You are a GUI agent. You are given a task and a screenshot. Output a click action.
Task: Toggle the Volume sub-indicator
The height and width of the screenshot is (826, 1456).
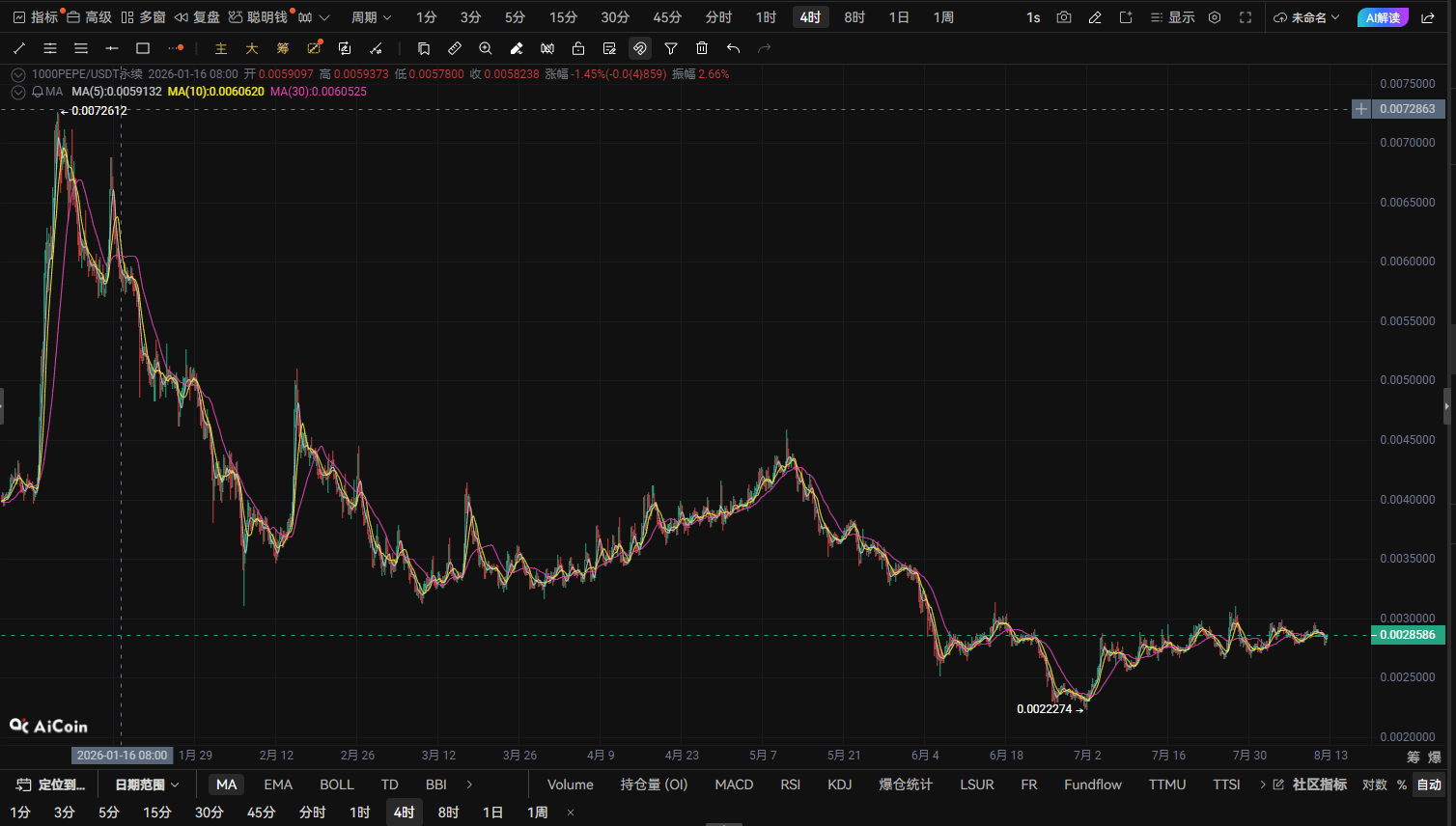(571, 785)
